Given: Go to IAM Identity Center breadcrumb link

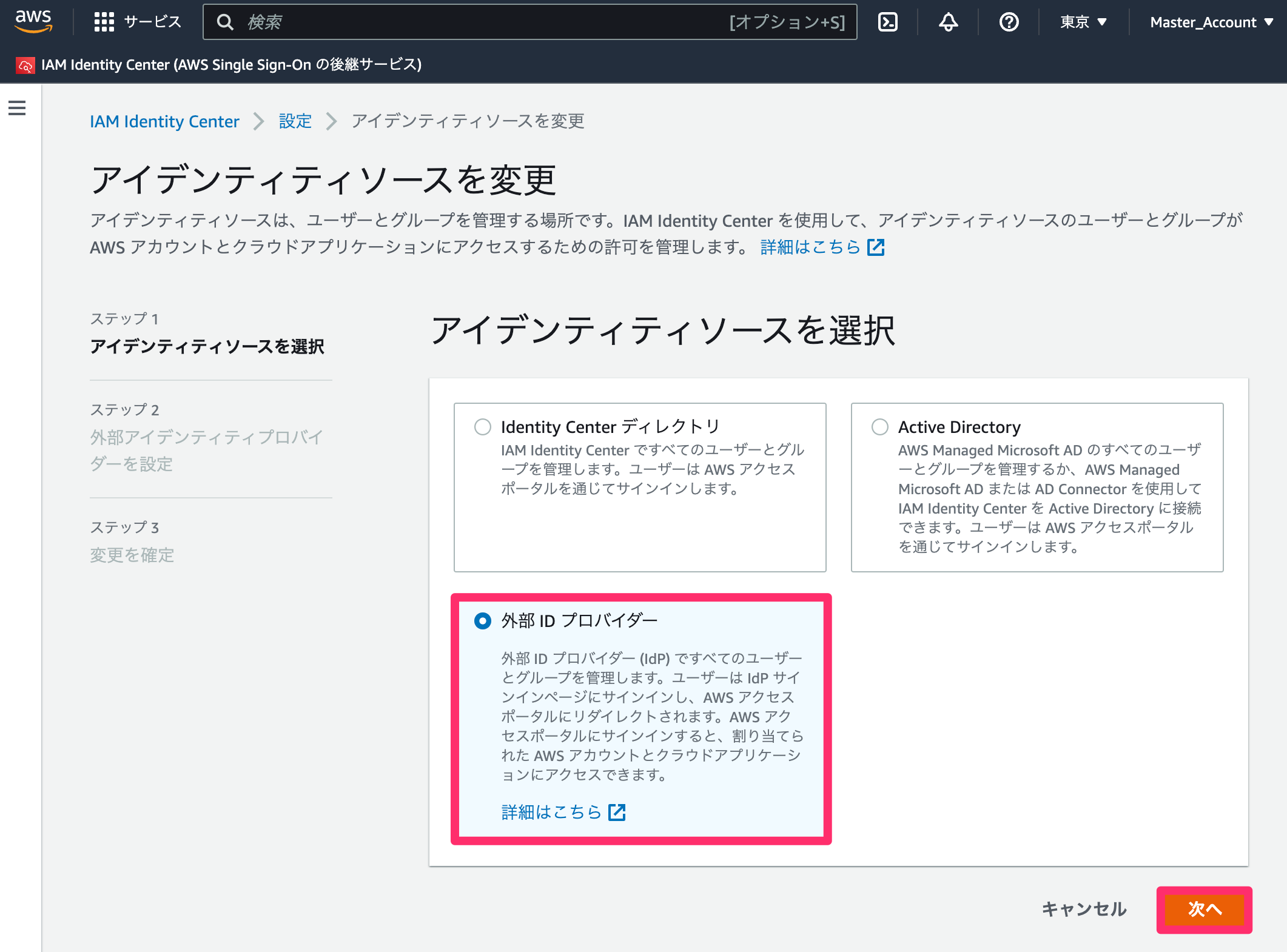Looking at the screenshot, I should (164, 121).
